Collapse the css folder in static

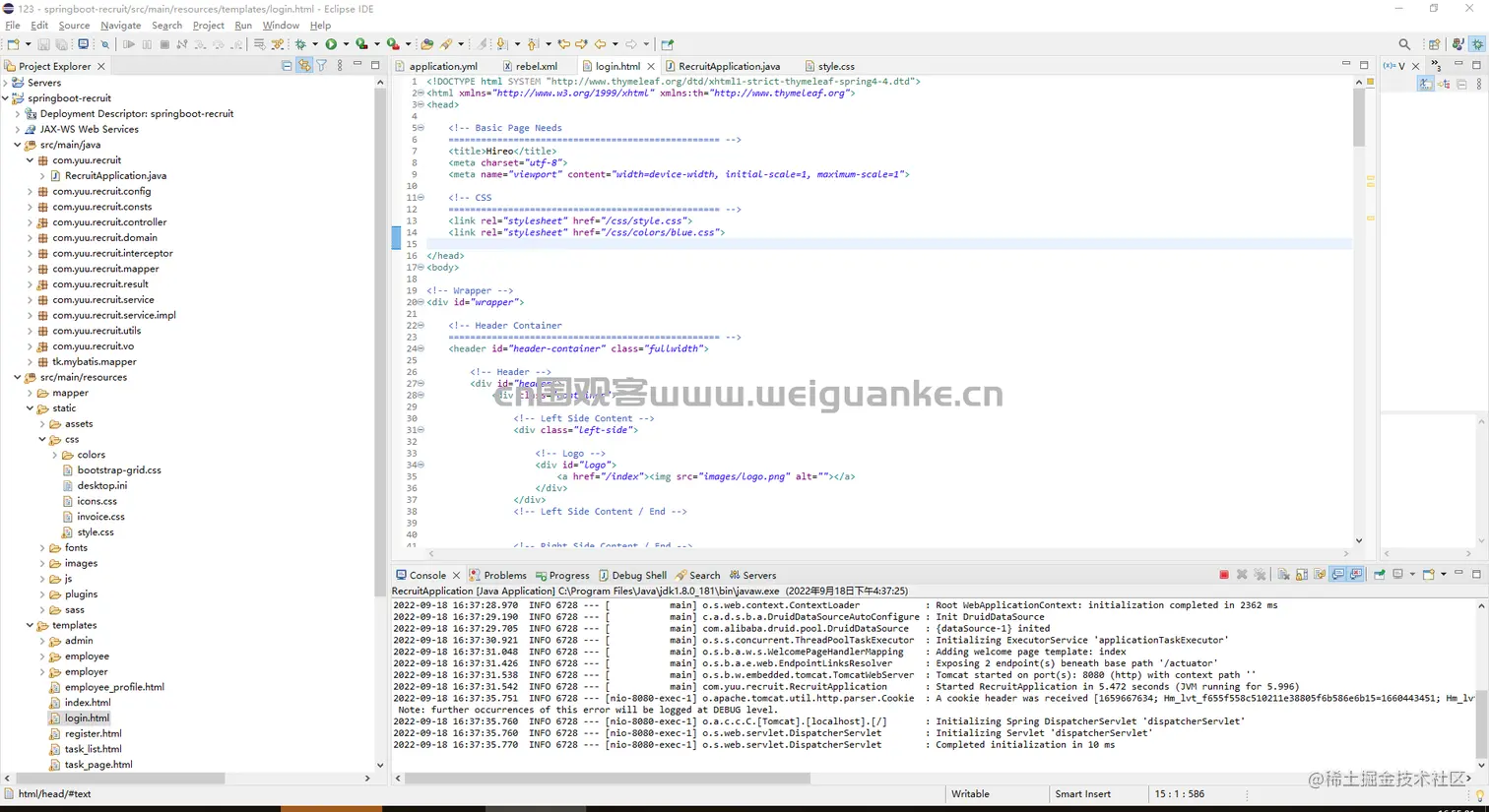42,439
